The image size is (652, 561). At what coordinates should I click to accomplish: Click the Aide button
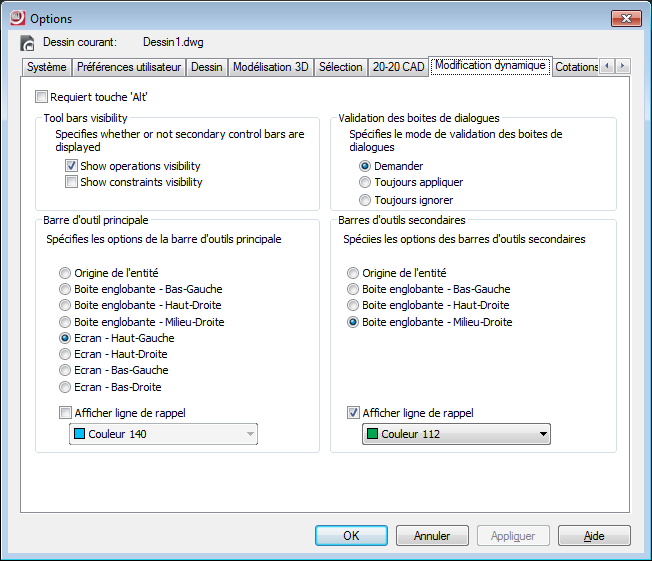pos(594,536)
